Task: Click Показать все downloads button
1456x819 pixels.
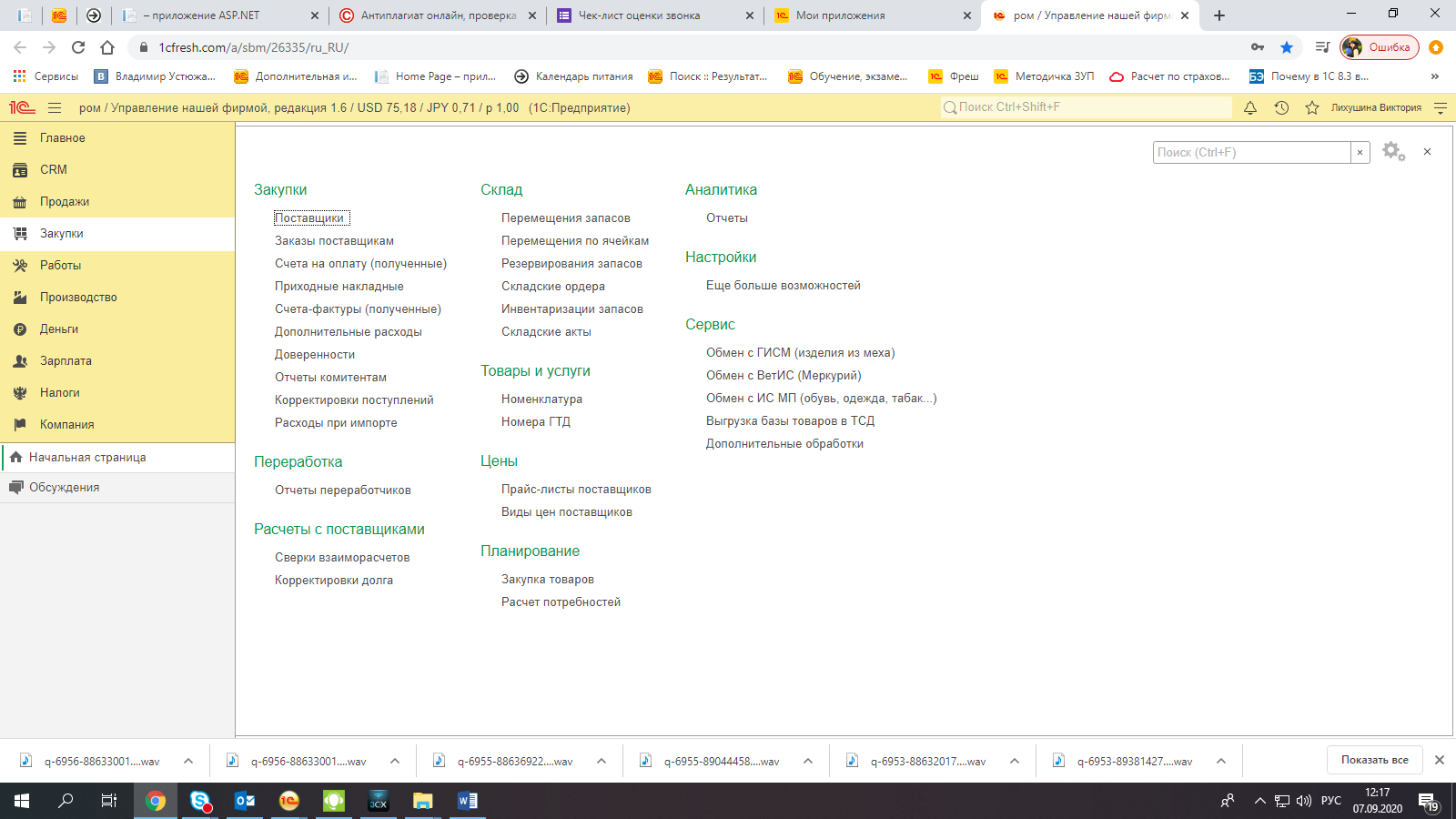Action: (1374, 760)
